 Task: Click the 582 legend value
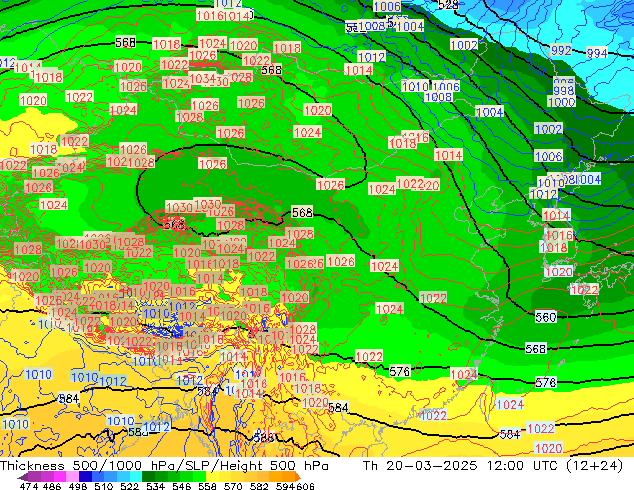259,486
